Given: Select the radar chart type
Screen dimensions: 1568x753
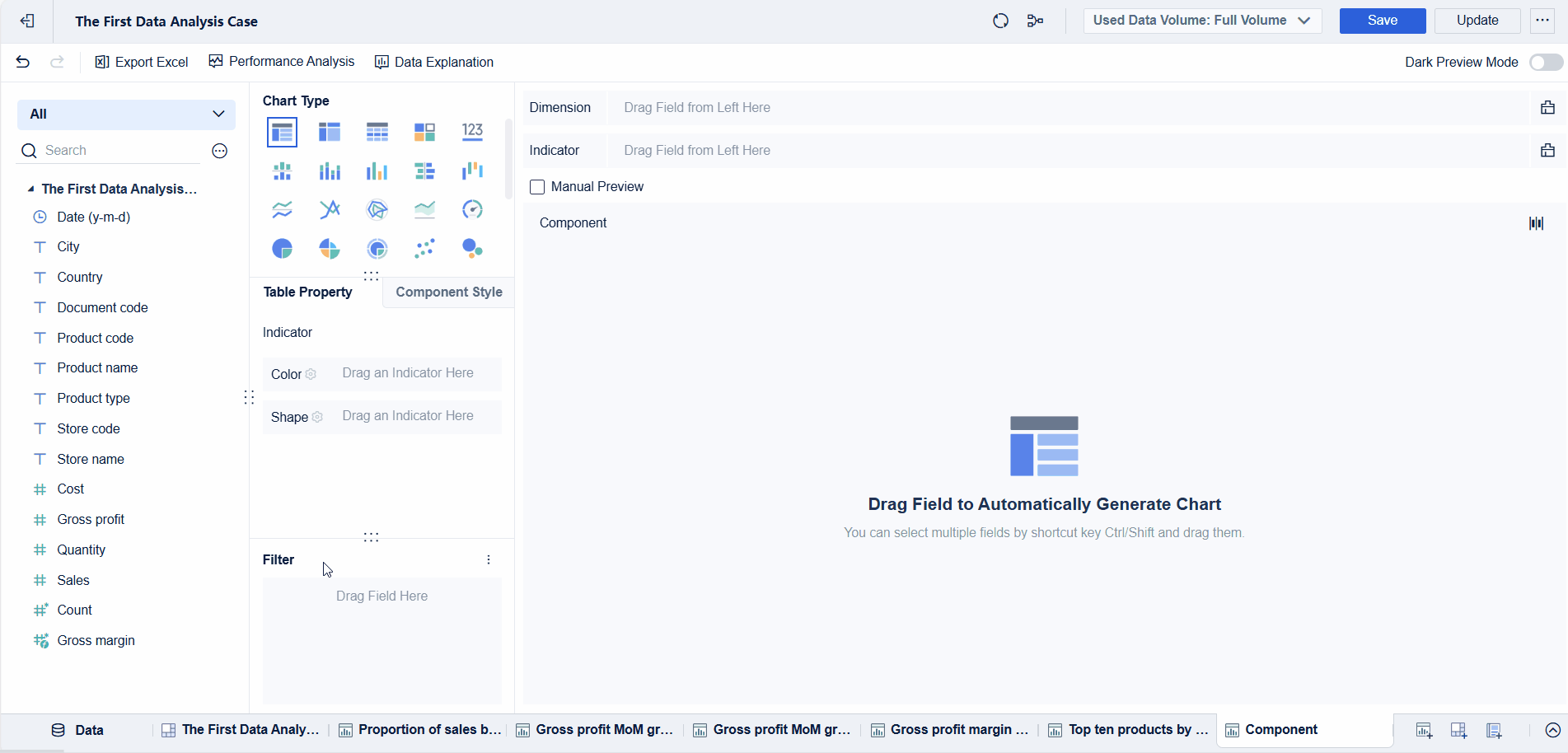Looking at the screenshot, I should pyautogui.click(x=377, y=209).
